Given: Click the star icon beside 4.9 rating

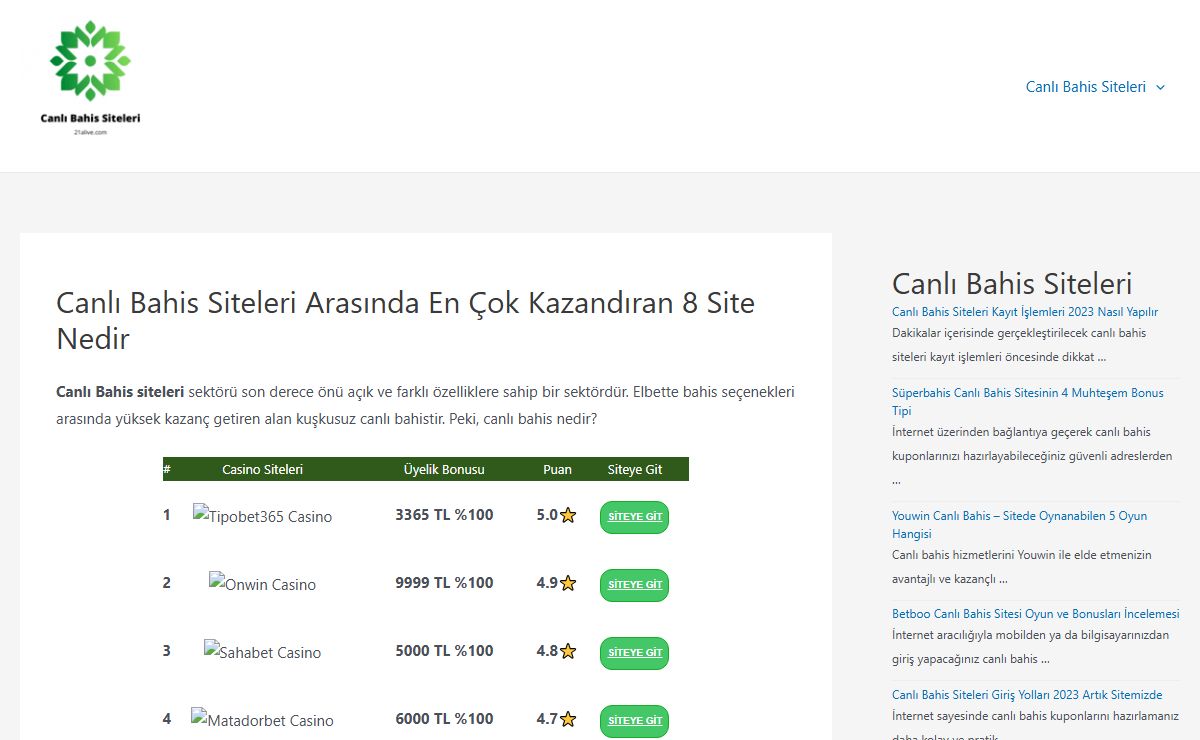Looking at the screenshot, I should tap(568, 583).
